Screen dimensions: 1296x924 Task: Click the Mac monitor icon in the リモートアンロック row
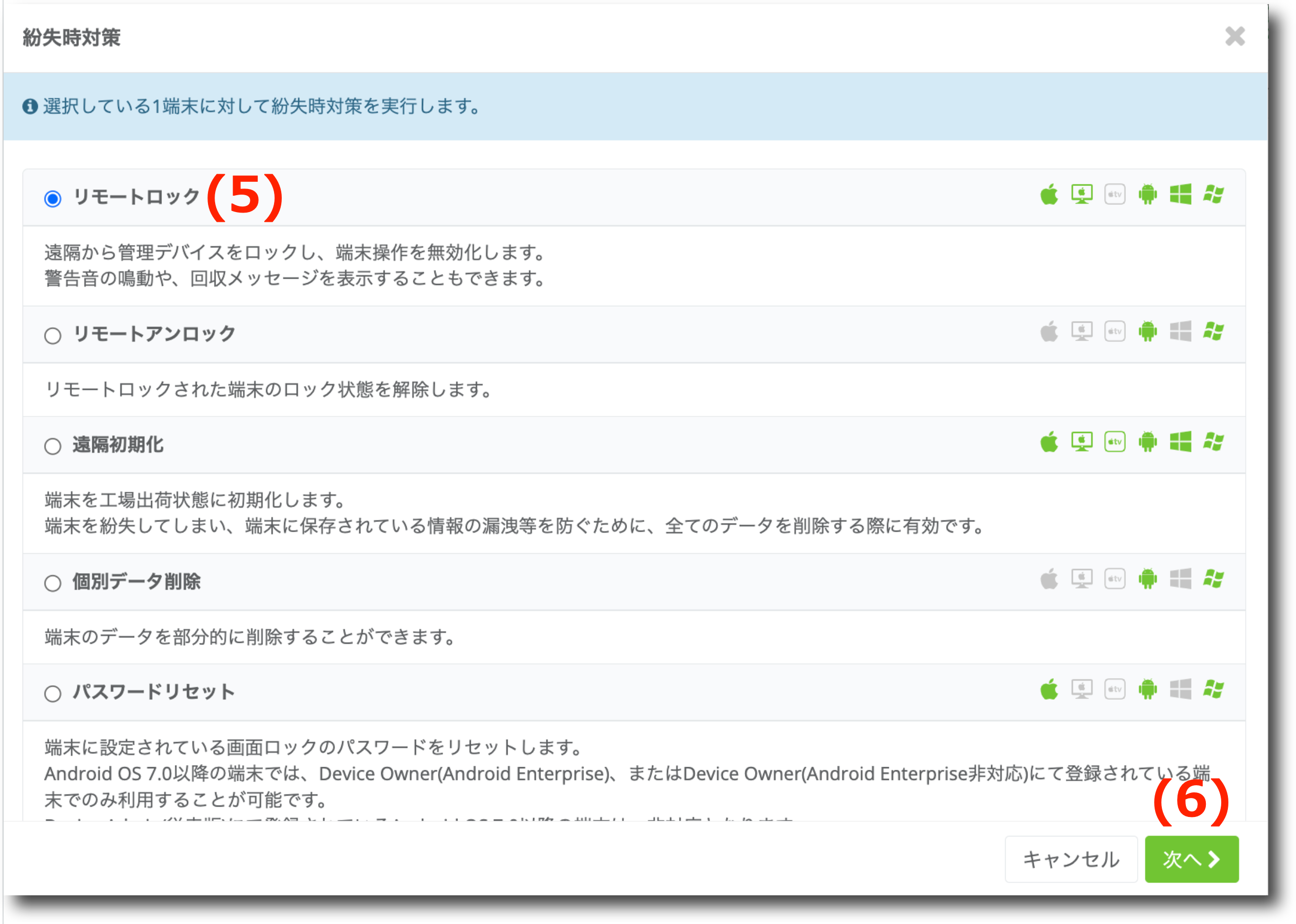coord(1082,332)
